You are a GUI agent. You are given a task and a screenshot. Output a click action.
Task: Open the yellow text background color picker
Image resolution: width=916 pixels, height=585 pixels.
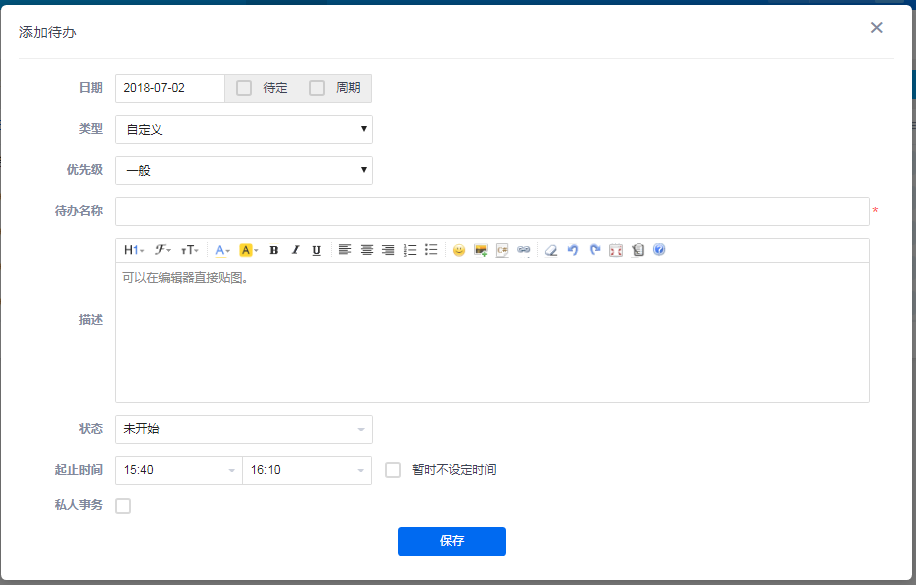pos(249,250)
